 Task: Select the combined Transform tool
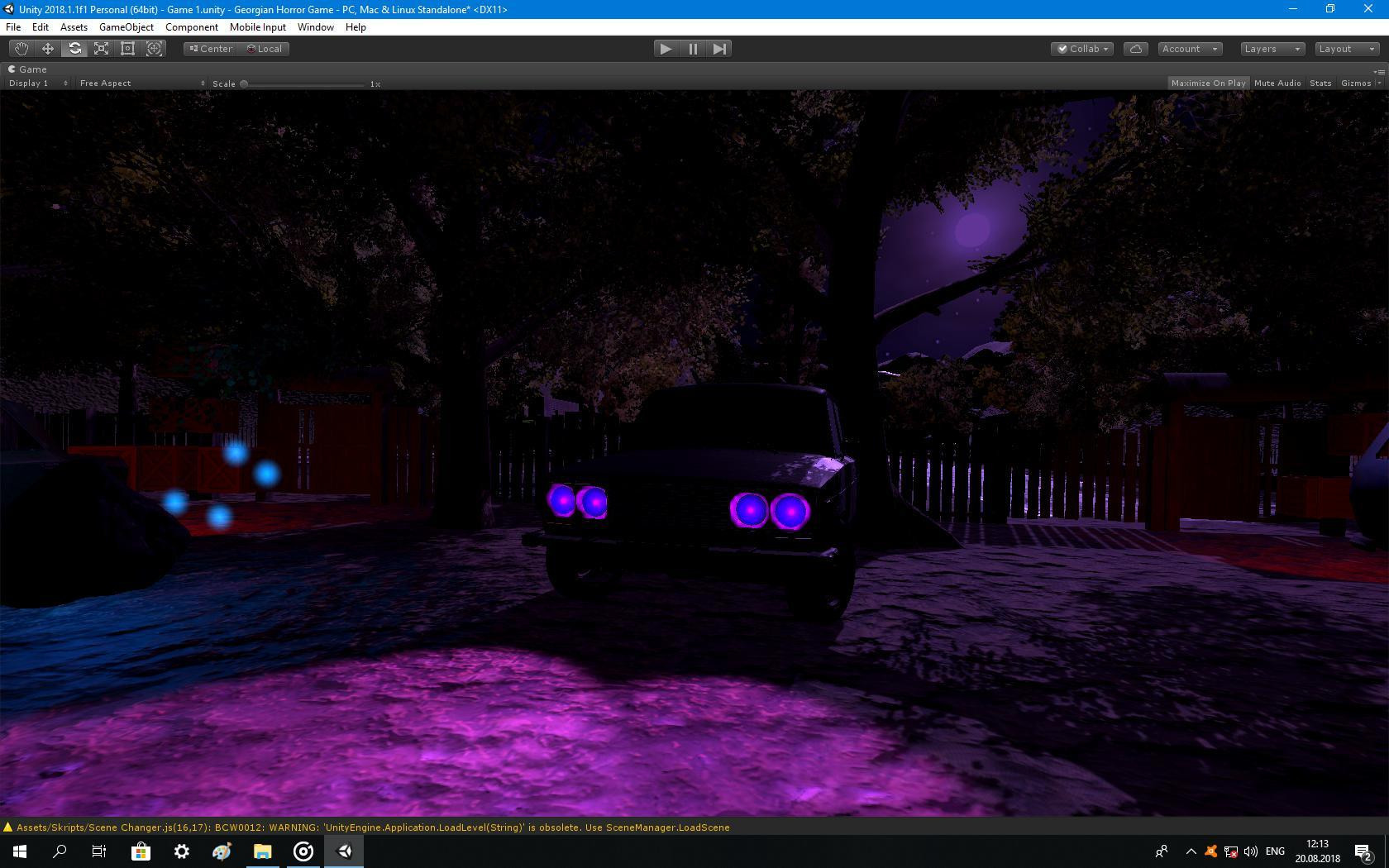pos(154,49)
